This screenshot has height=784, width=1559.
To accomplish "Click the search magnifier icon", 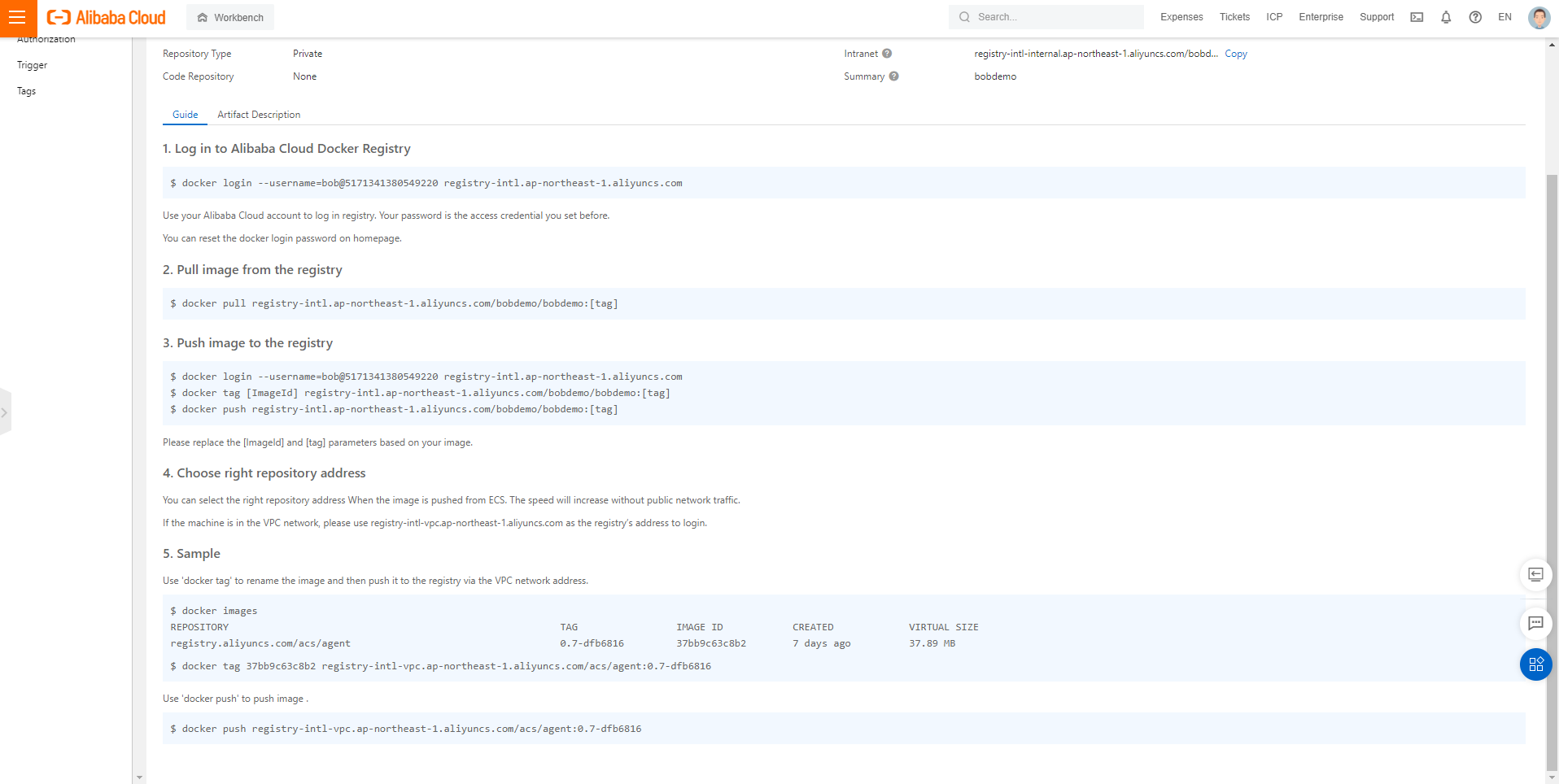I will pos(964,17).
